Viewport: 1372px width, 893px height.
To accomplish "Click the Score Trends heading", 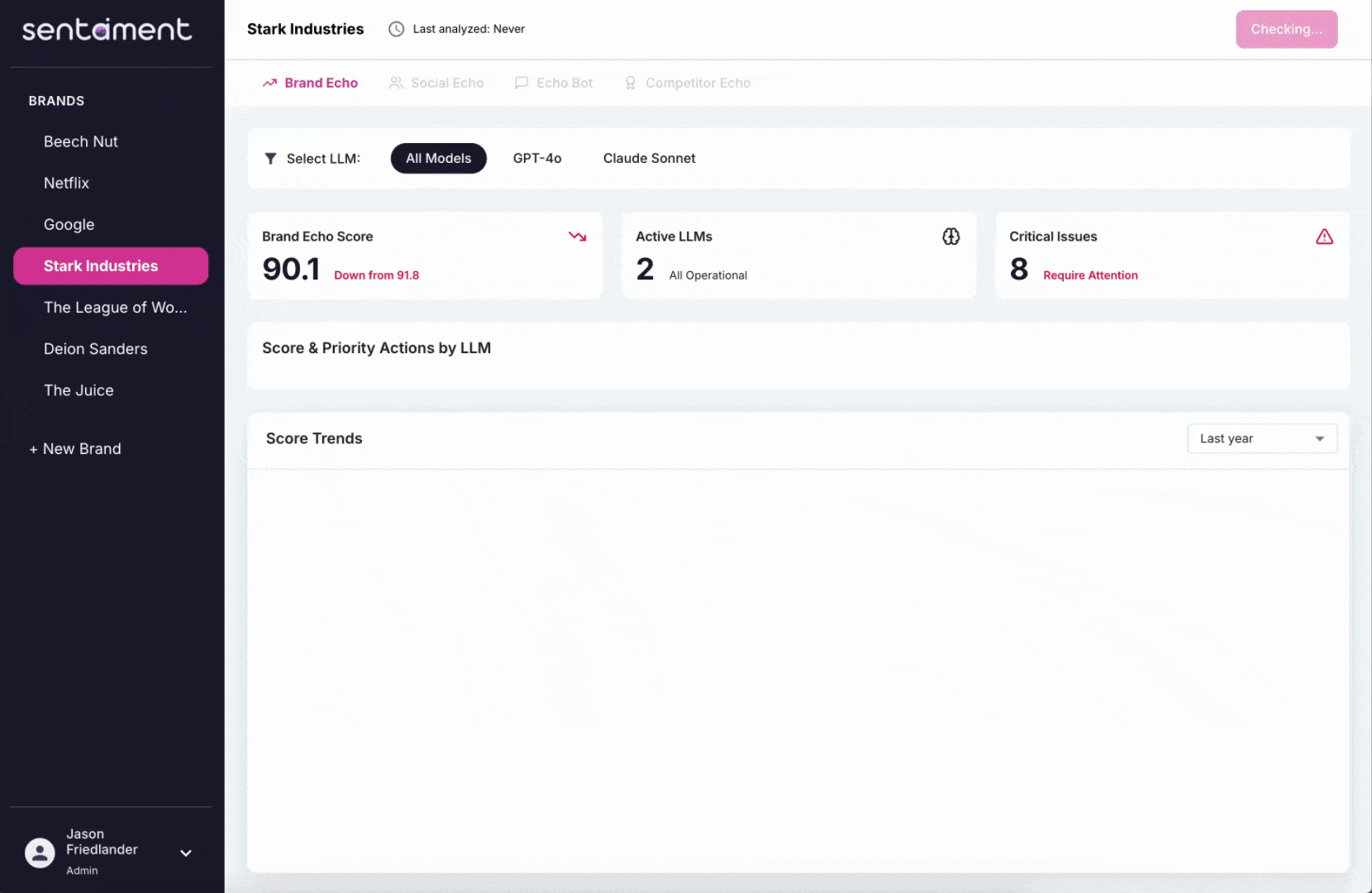I will click(x=314, y=438).
